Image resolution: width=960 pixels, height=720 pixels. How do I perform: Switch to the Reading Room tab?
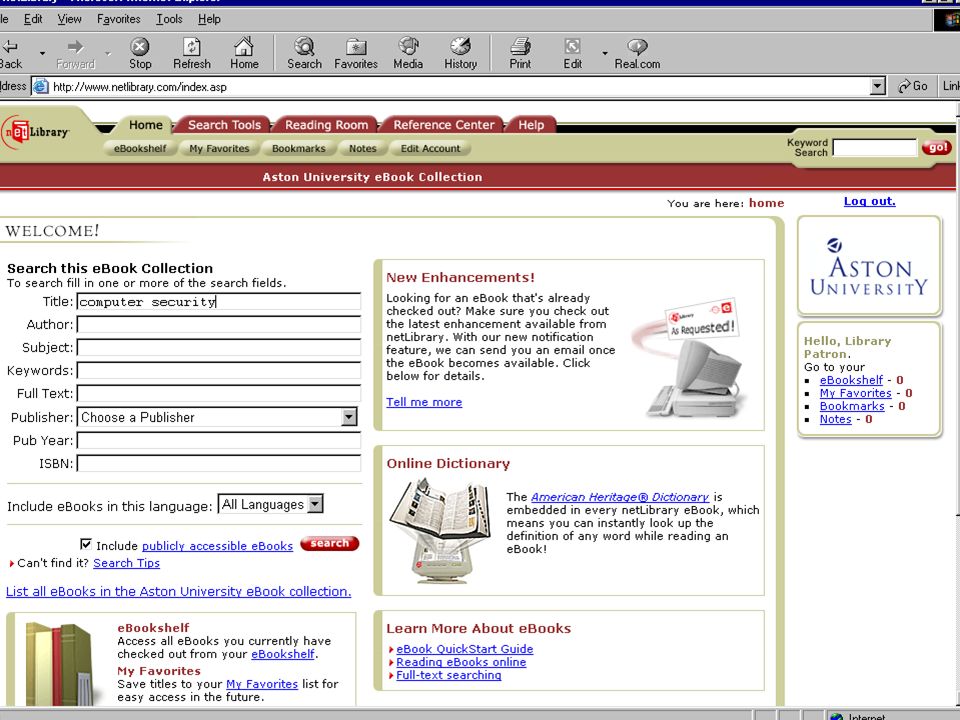(326, 125)
